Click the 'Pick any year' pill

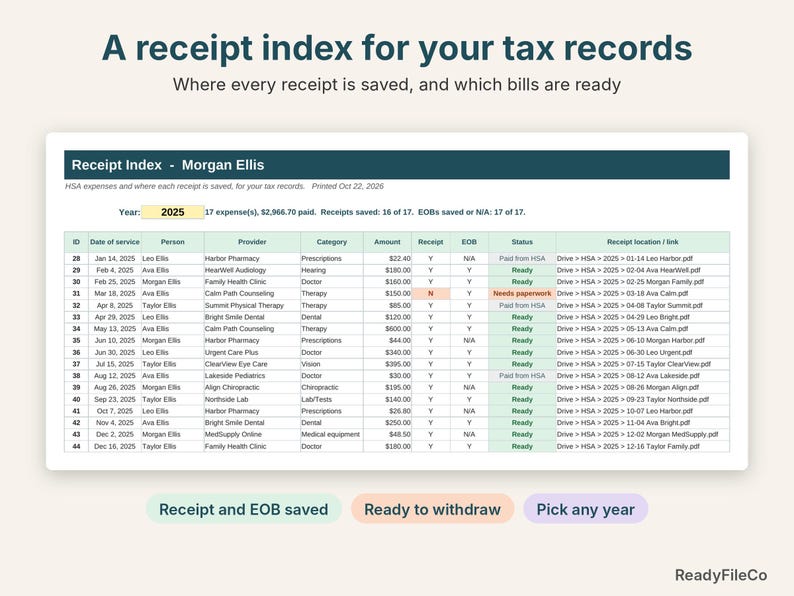coord(585,509)
